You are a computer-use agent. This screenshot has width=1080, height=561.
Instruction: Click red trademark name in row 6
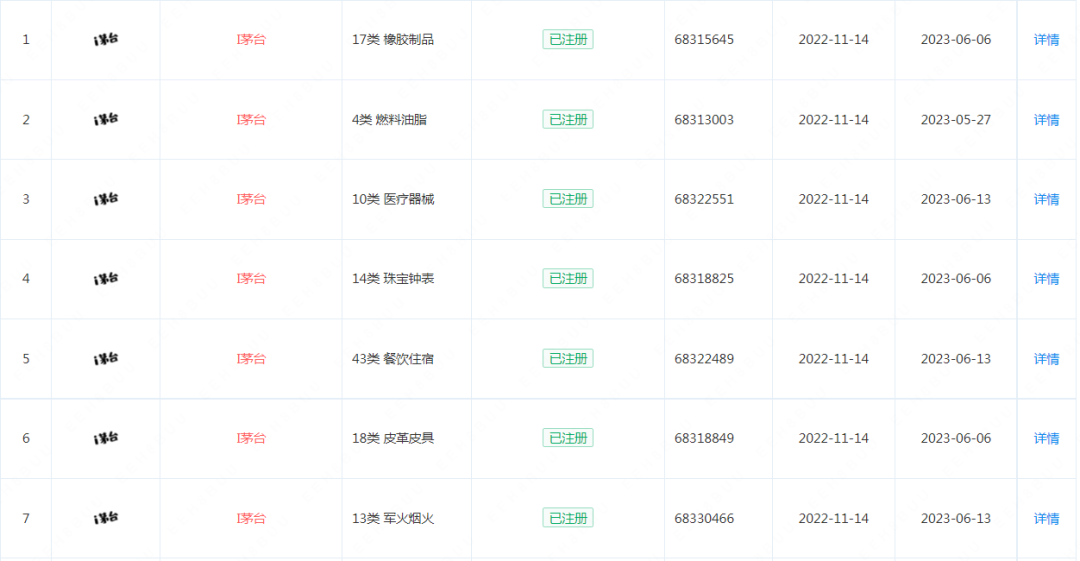[x=251, y=438]
